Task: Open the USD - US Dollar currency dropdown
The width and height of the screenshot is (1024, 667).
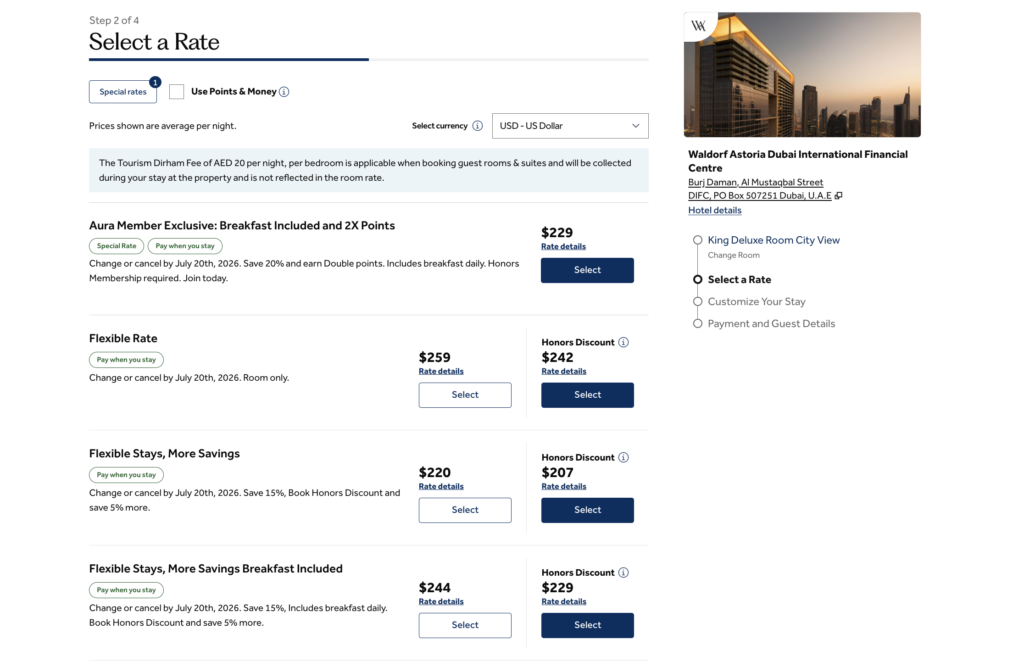Action: click(570, 126)
